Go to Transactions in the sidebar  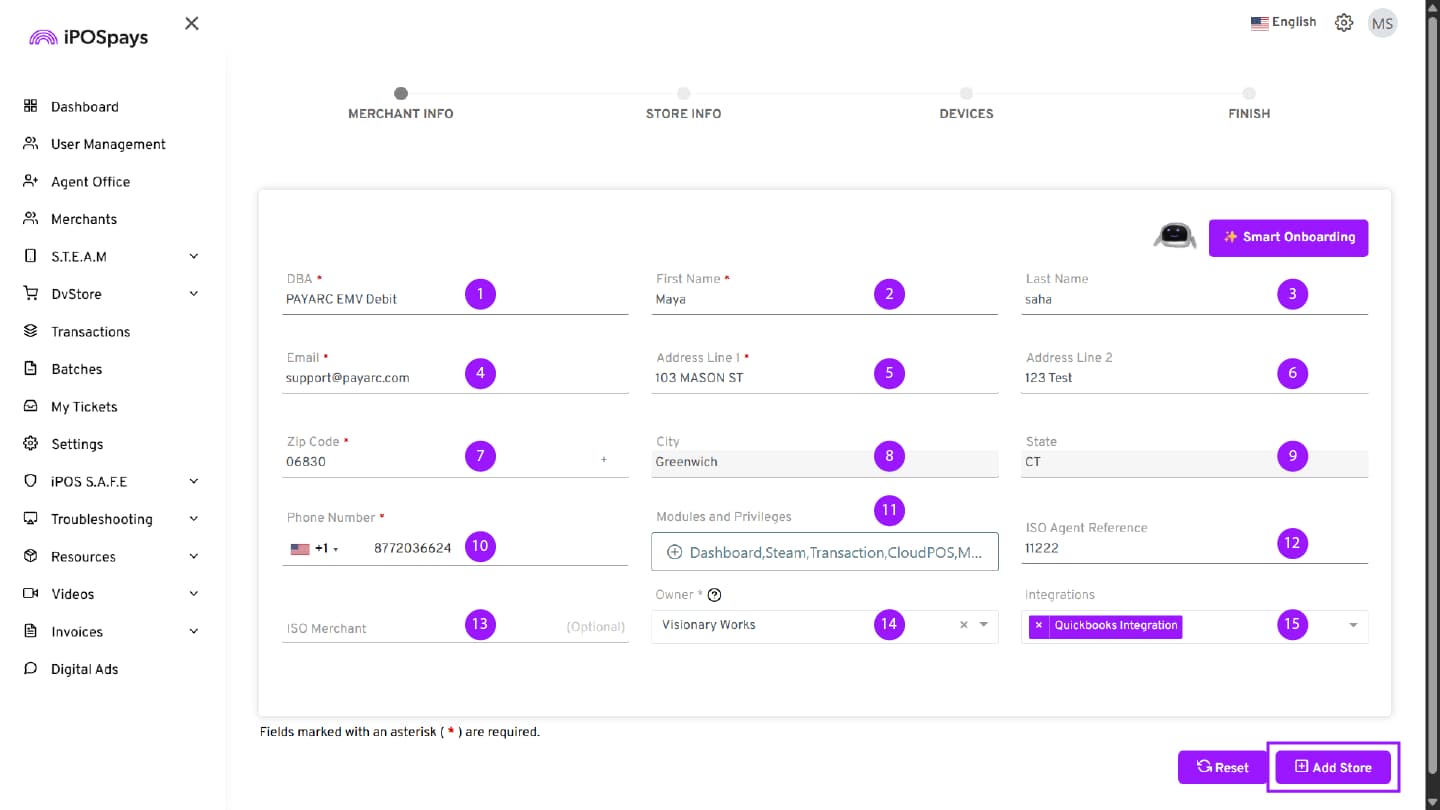tap(90, 332)
